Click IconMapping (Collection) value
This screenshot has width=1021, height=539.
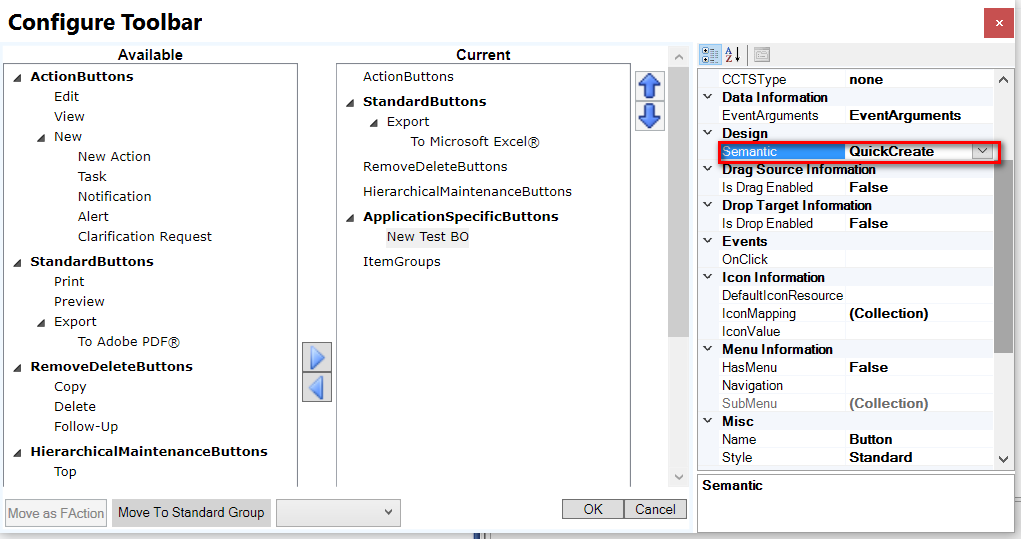[919, 313]
